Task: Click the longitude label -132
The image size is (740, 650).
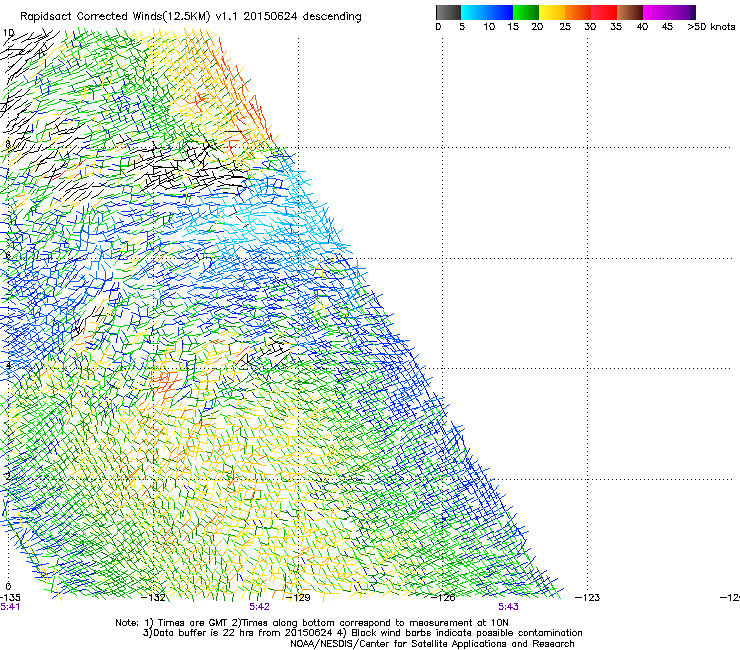Action: (x=154, y=598)
